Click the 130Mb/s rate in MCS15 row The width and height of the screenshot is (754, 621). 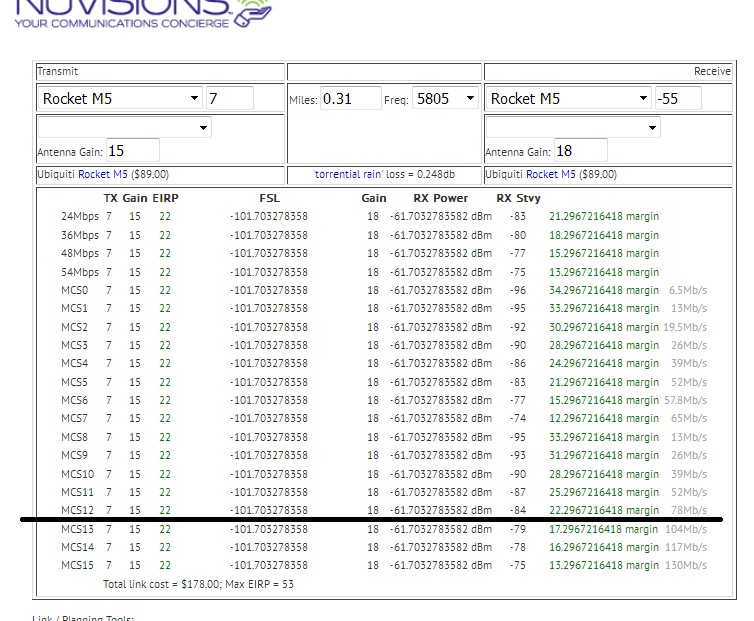coord(686,565)
